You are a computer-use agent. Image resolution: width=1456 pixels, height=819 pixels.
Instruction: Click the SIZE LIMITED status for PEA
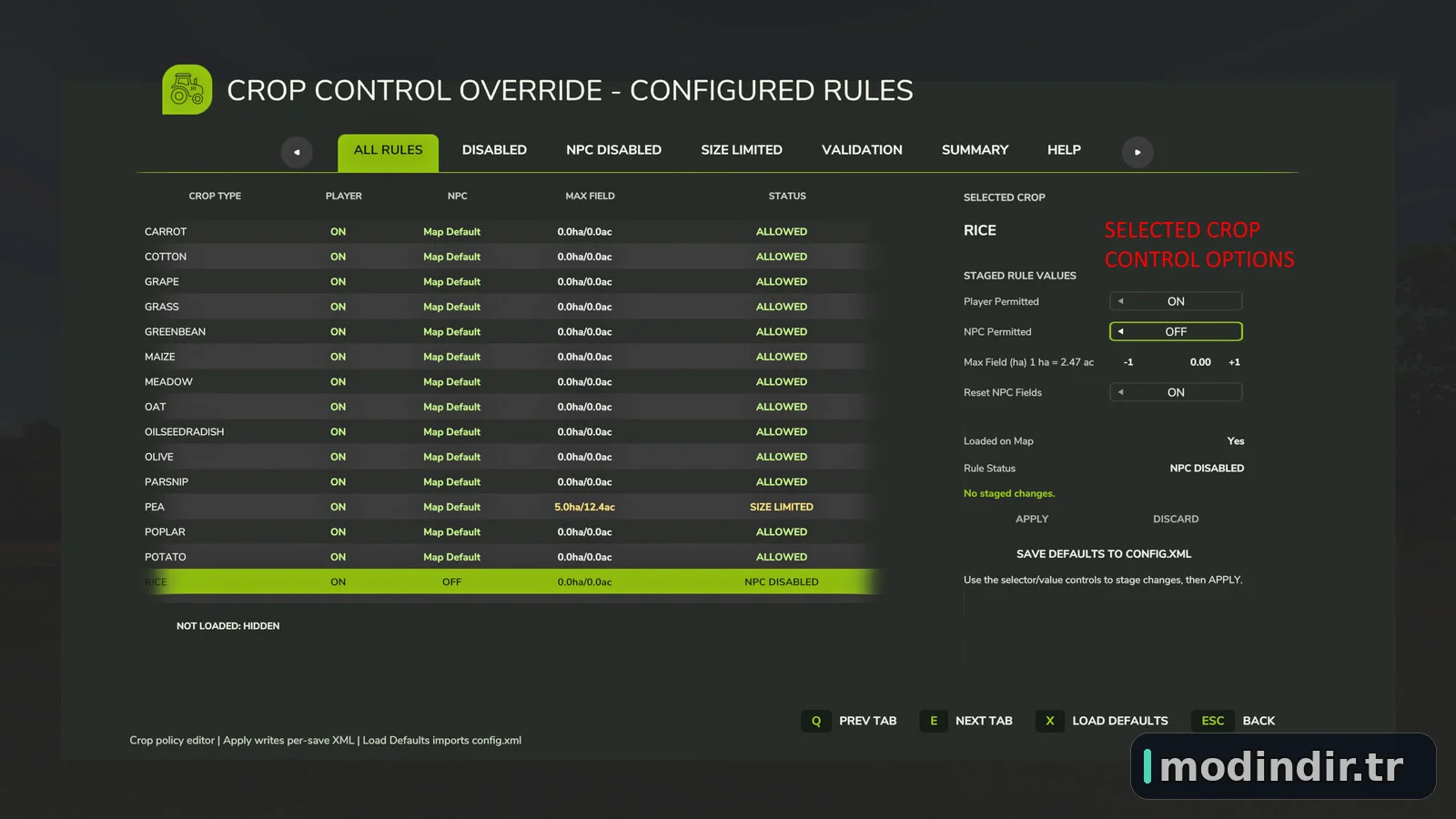(x=781, y=507)
